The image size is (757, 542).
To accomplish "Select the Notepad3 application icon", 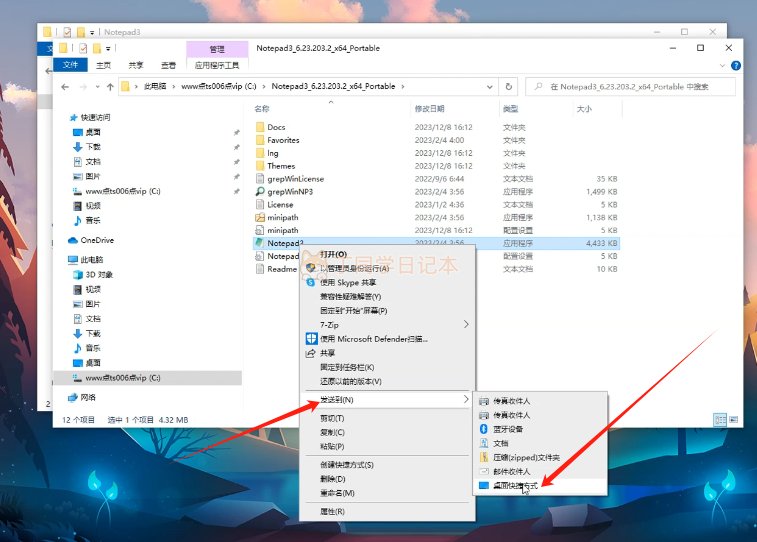I will click(x=260, y=243).
